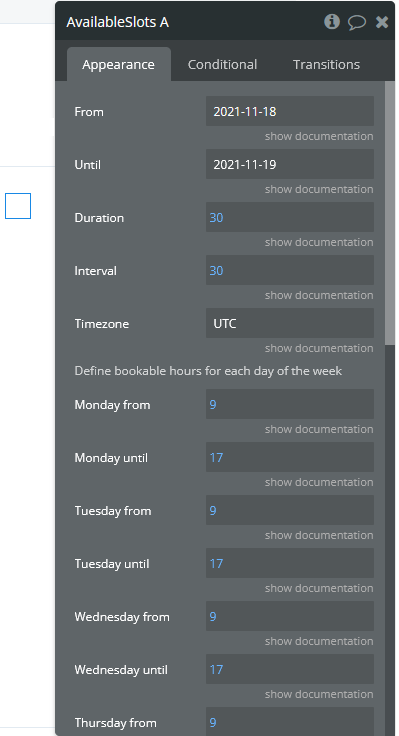399x736 pixels.
Task: Open the comment bubble icon
Action: 357,23
